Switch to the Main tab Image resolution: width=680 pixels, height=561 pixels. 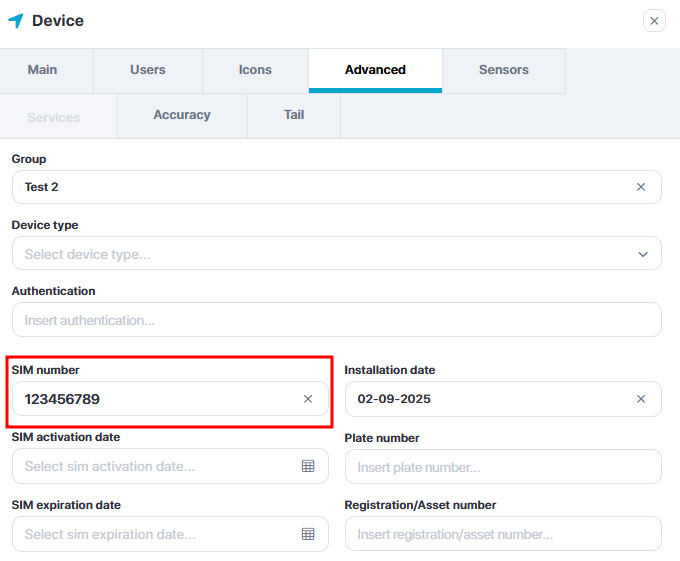coord(43,70)
